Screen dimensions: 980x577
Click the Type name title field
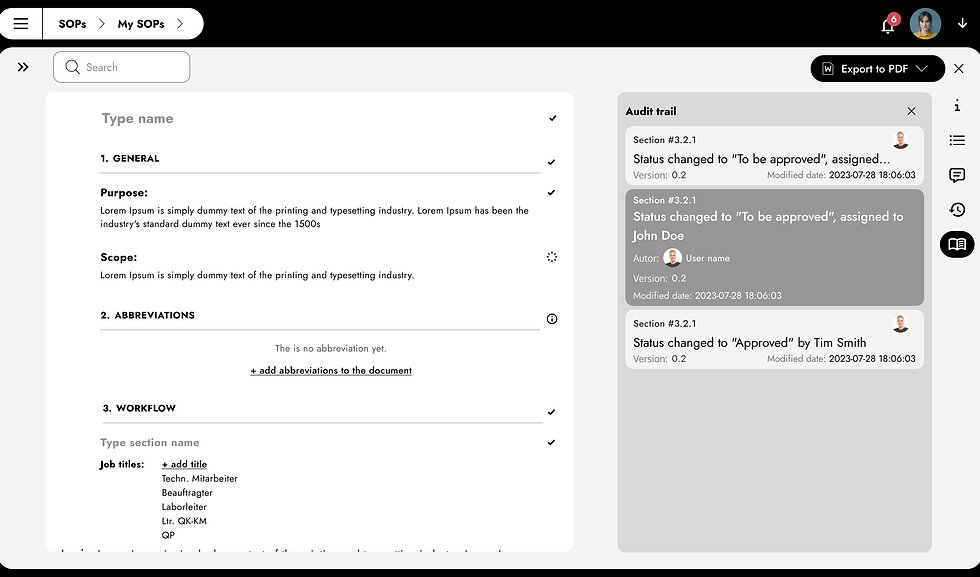(138, 119)
